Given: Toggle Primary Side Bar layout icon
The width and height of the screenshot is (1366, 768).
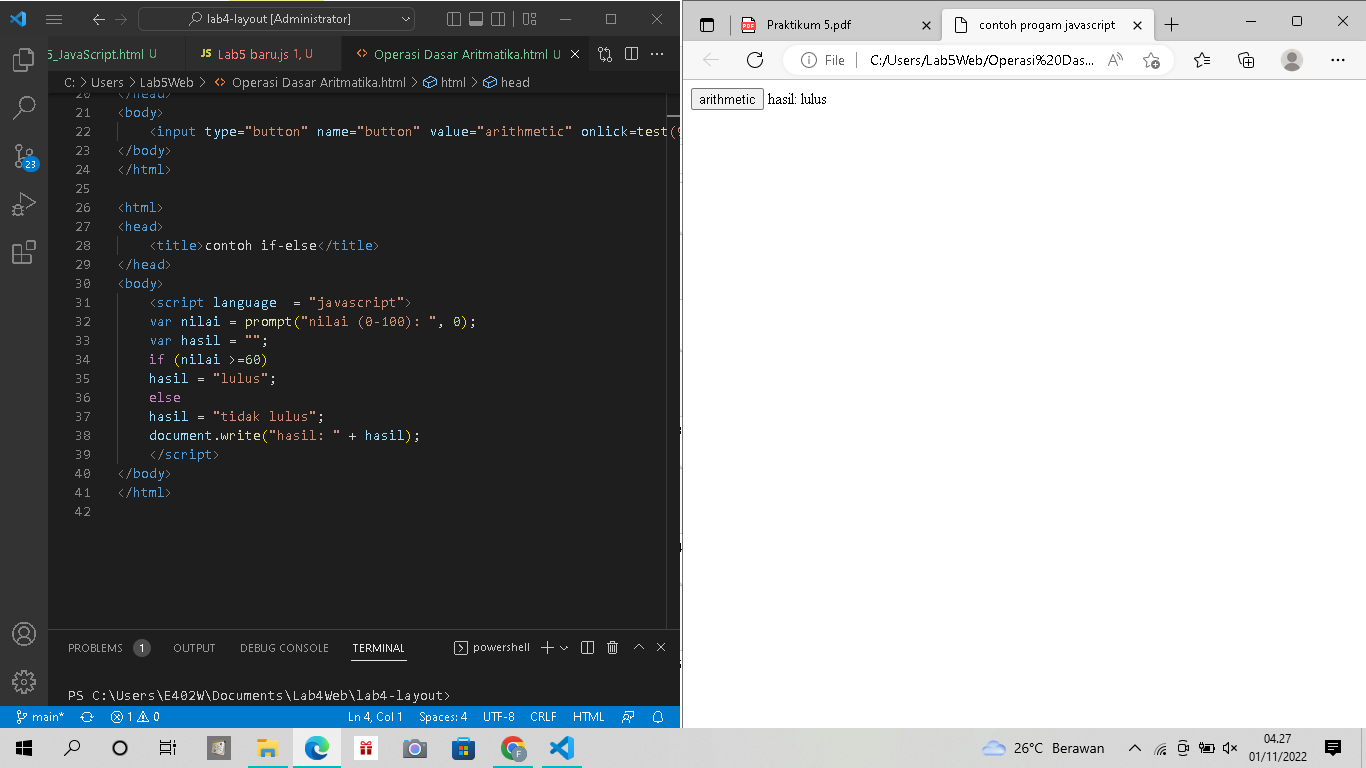Looking at the screenshot, I should [x=454, y=19].
